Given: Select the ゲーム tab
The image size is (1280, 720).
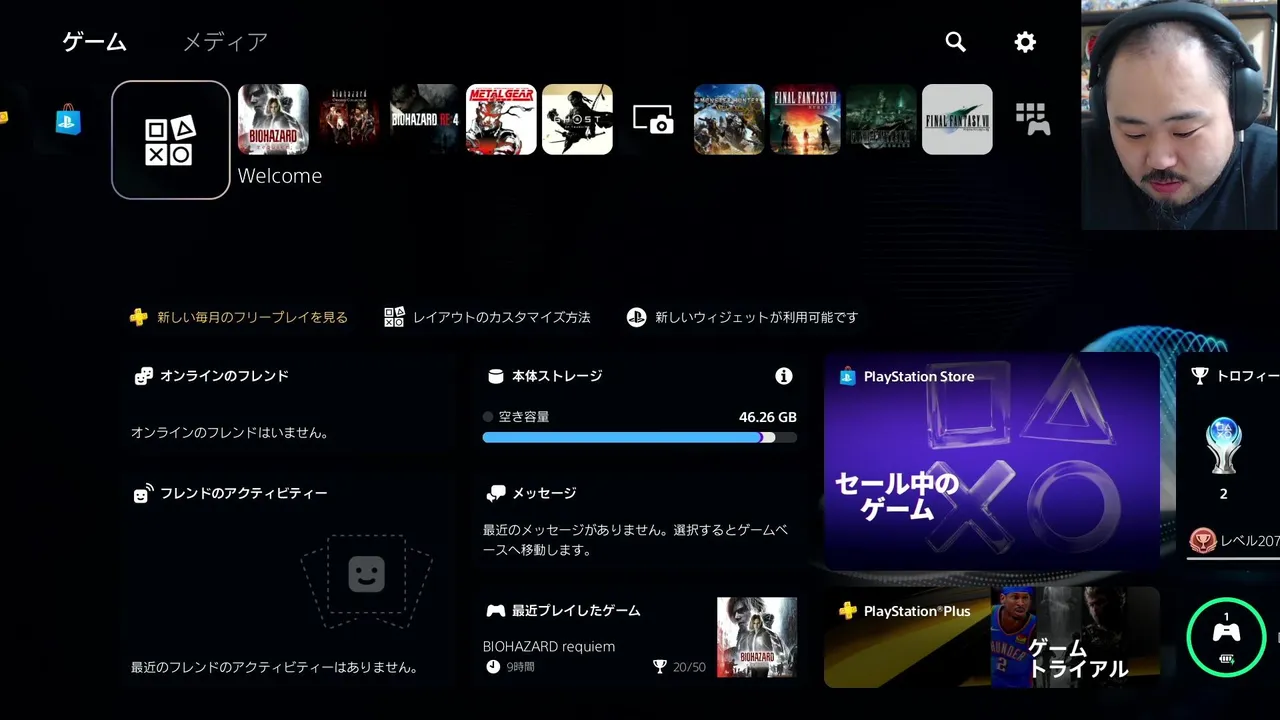Looking at the screenshot, I should tap(94, 42).
